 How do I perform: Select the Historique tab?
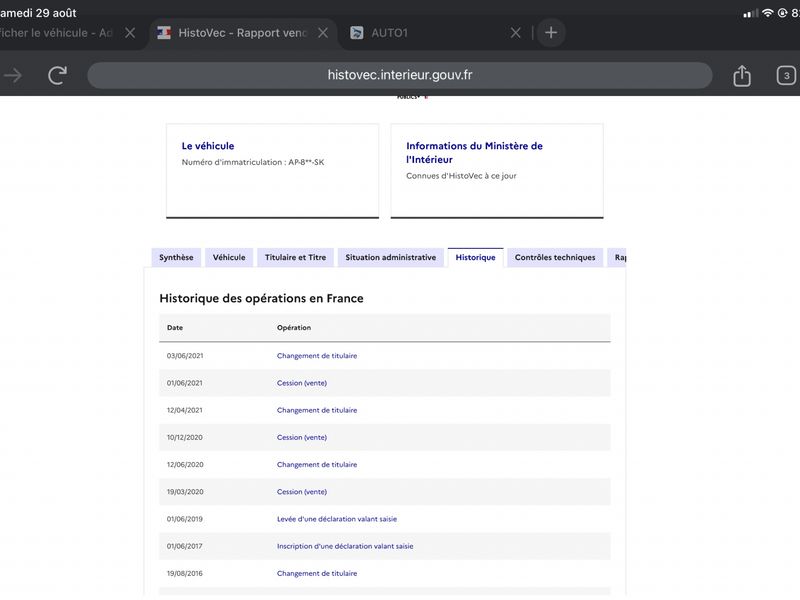point(475,258)
